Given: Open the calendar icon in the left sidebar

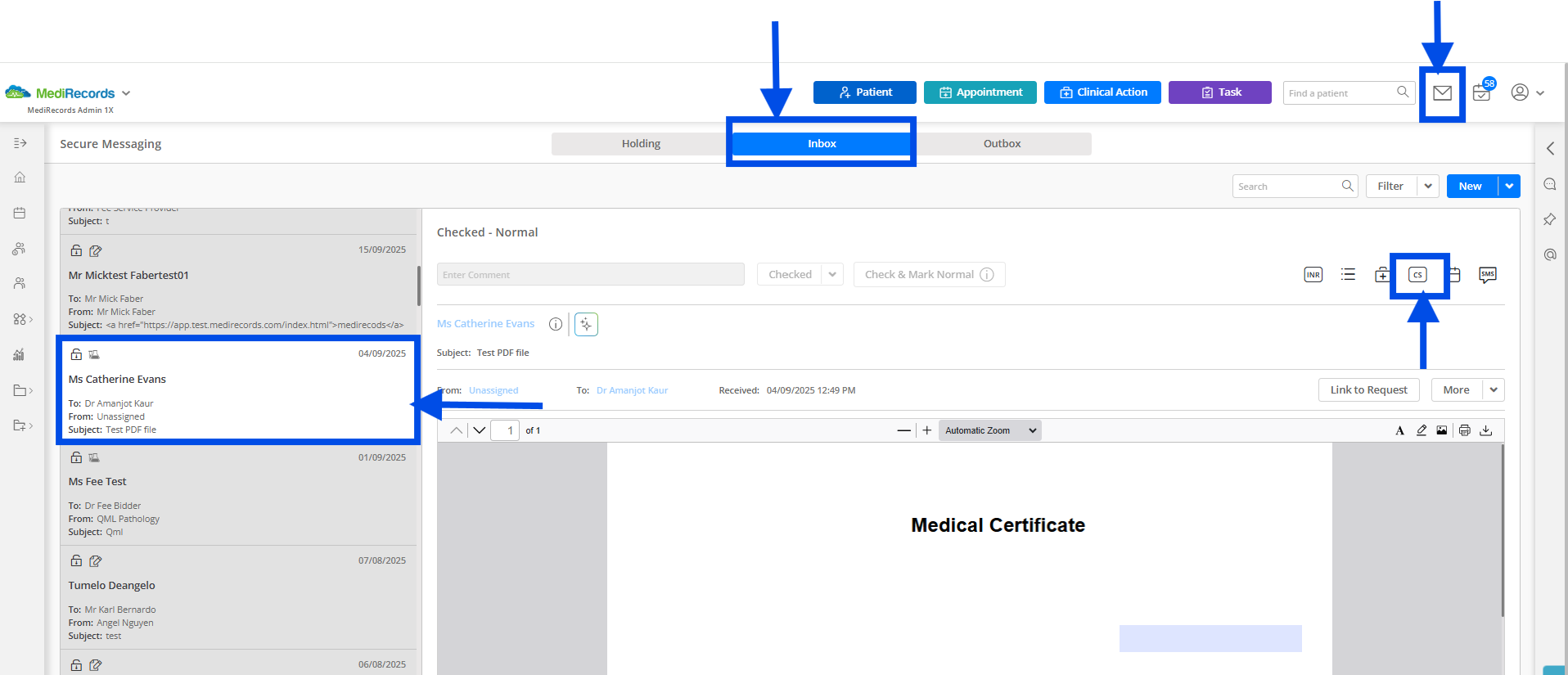Looking at the screenshot, I should [x=20, y=213].
